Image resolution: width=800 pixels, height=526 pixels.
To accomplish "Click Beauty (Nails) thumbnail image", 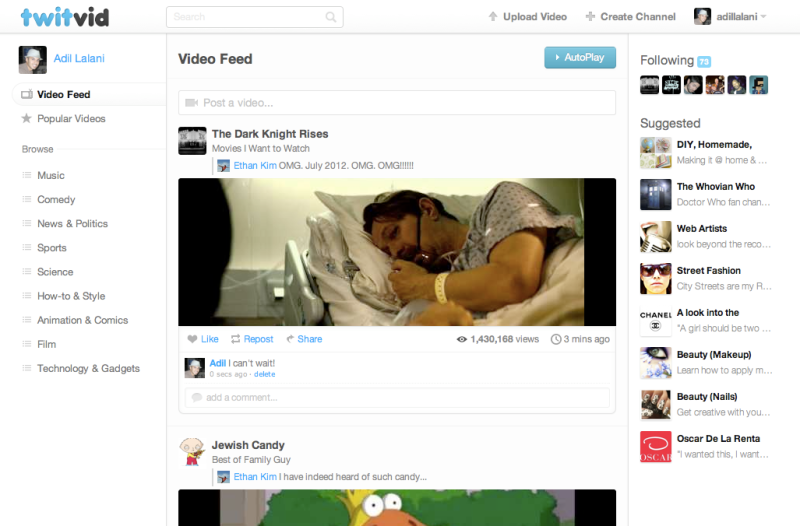I will point(656,405).
